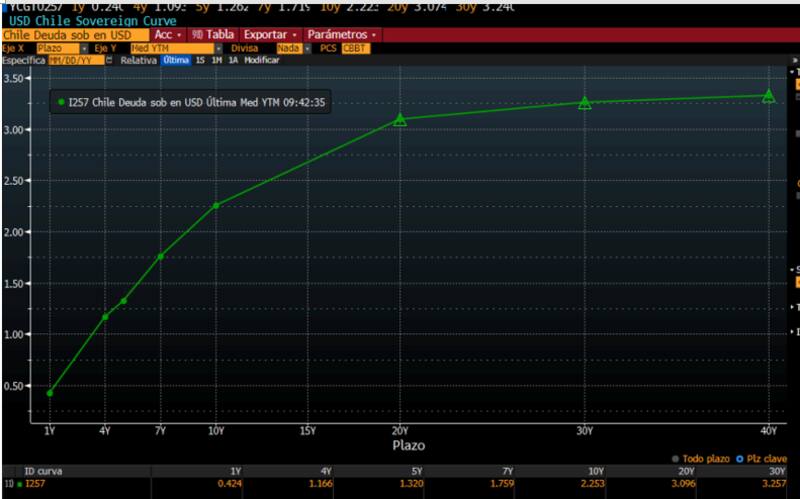
Task: Click the PCS CBBT field
Action: click(x=355, y=48)
